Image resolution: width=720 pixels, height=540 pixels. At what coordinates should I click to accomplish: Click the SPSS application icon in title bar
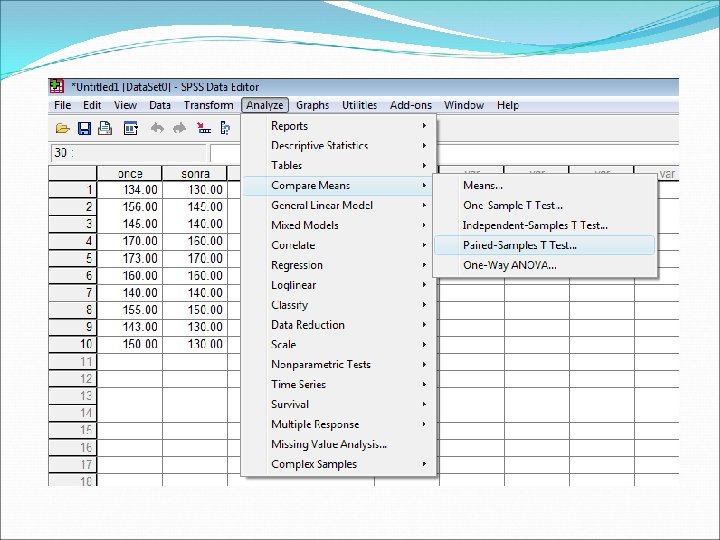point(56,86)
